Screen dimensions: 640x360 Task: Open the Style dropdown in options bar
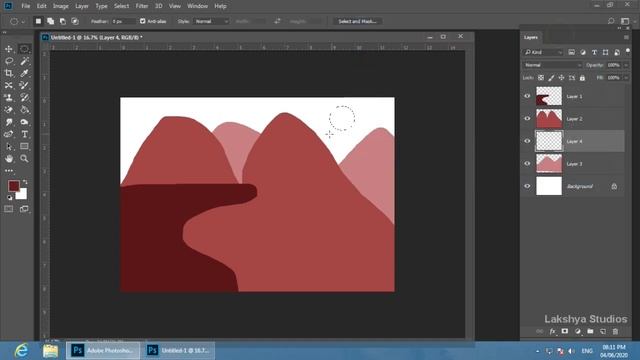tap(211, 21)
